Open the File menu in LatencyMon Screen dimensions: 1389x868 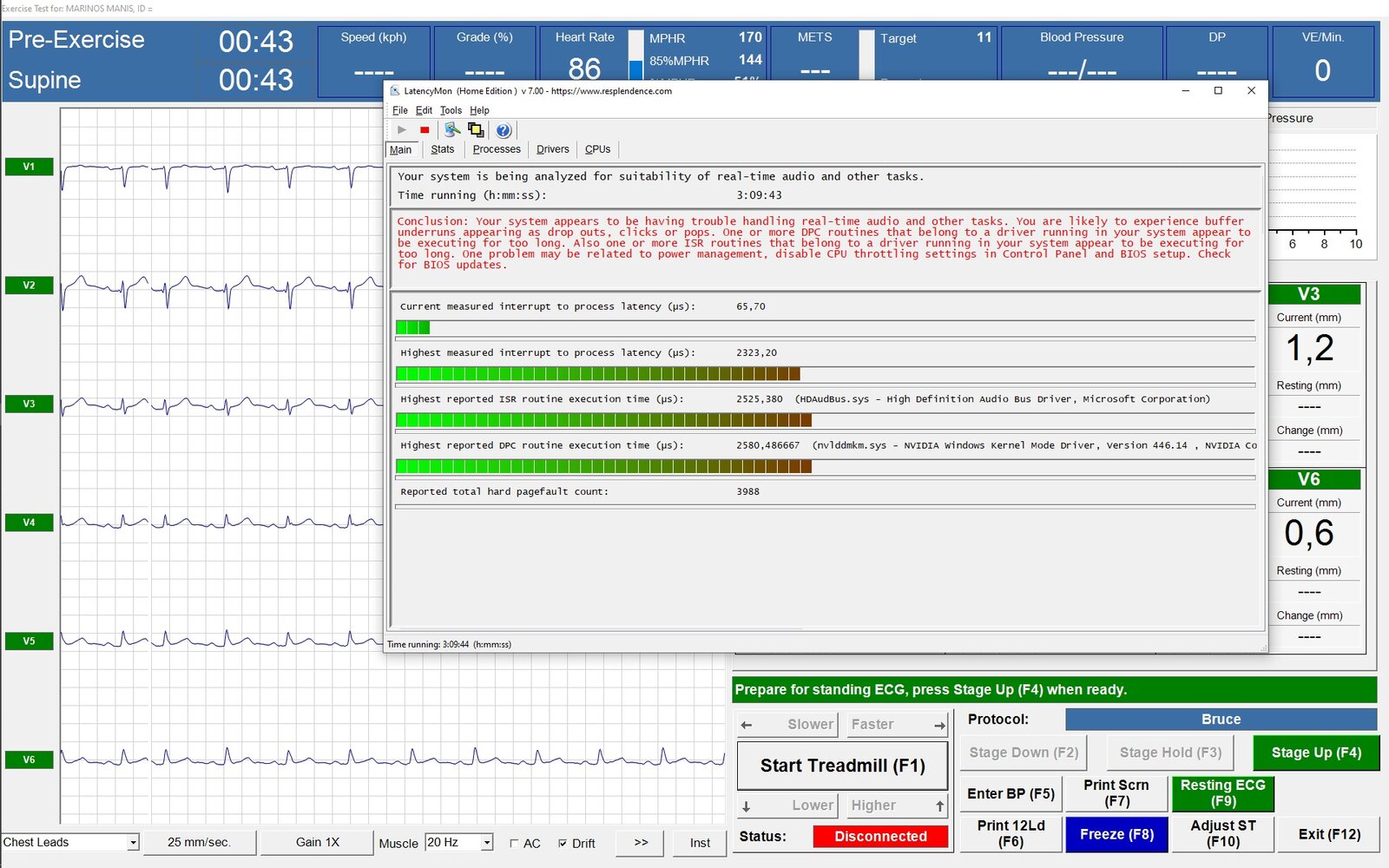399,110
